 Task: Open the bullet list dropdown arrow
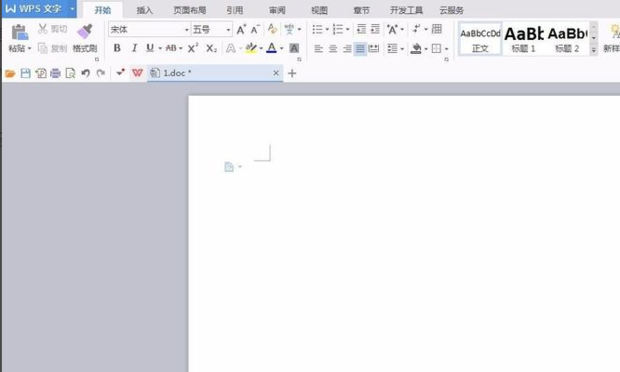coord(327,29)
